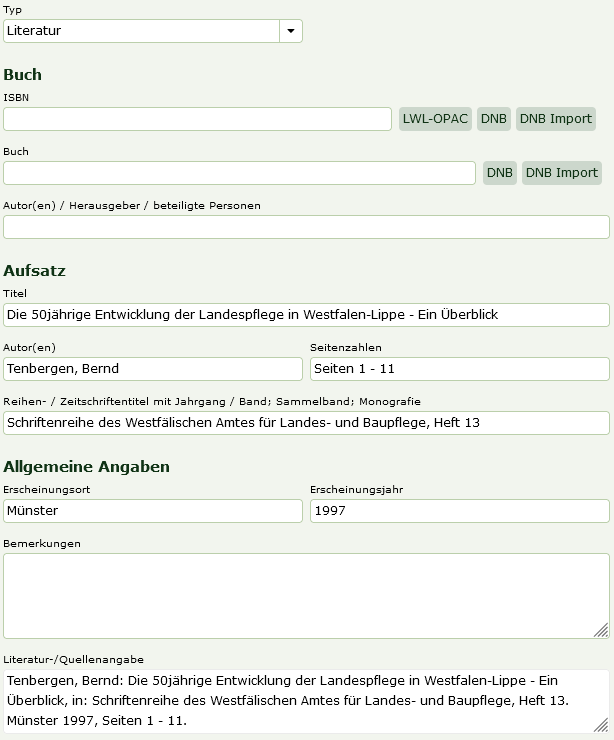Viewport: 614px width, 740px height.
Task: Focus the Erscheinungsjahr field showing 1997
Action: [459, 511]
